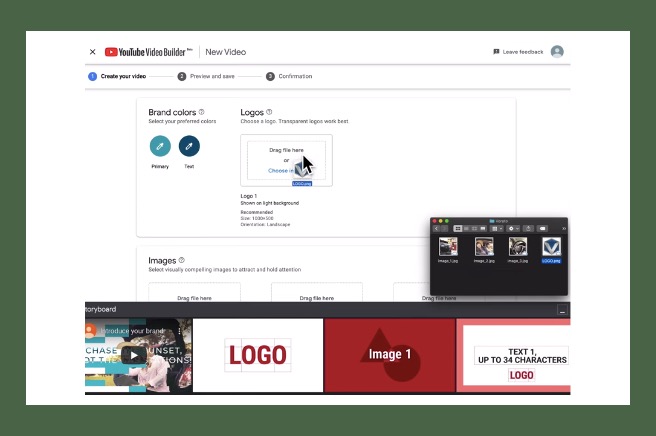Click the second Images drag file drop zone
The width and height of the screenshot is (656, 436).
pyautogui.click(x=317, y=292)
